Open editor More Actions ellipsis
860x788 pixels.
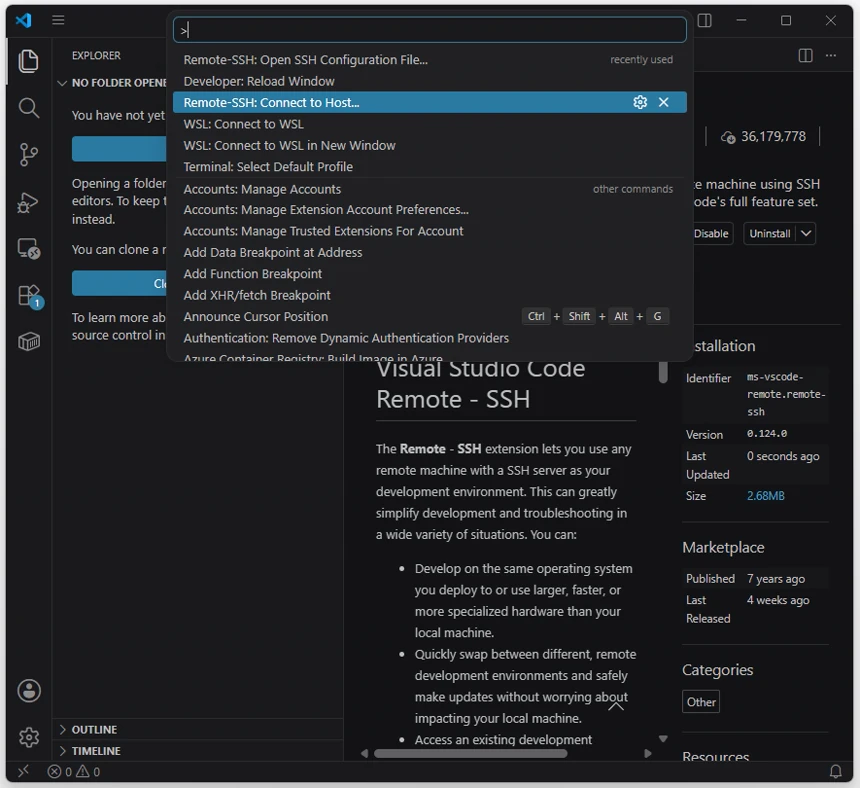tap(831, 55)
